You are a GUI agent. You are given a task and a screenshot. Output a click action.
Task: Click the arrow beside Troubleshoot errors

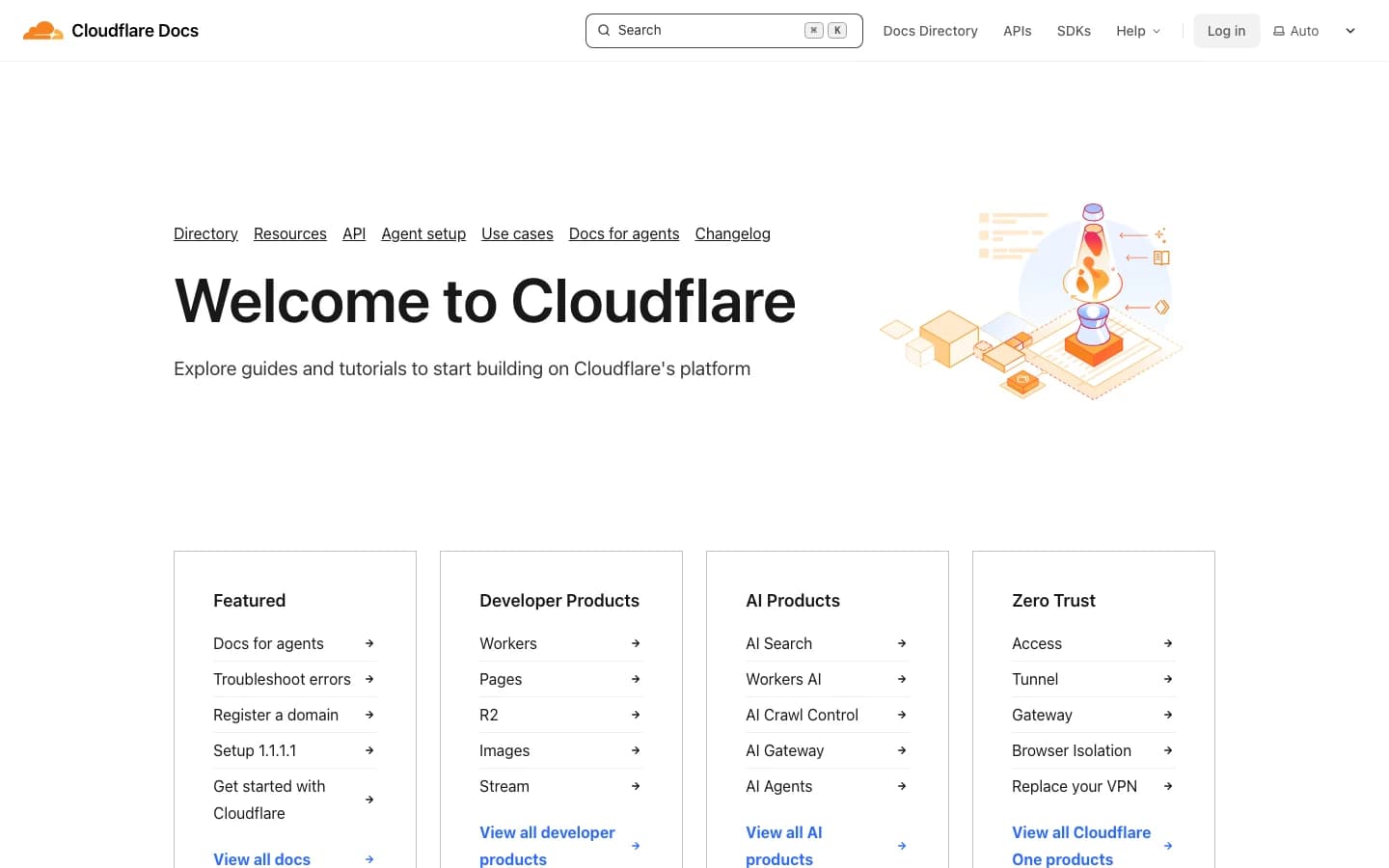point(369,679)
